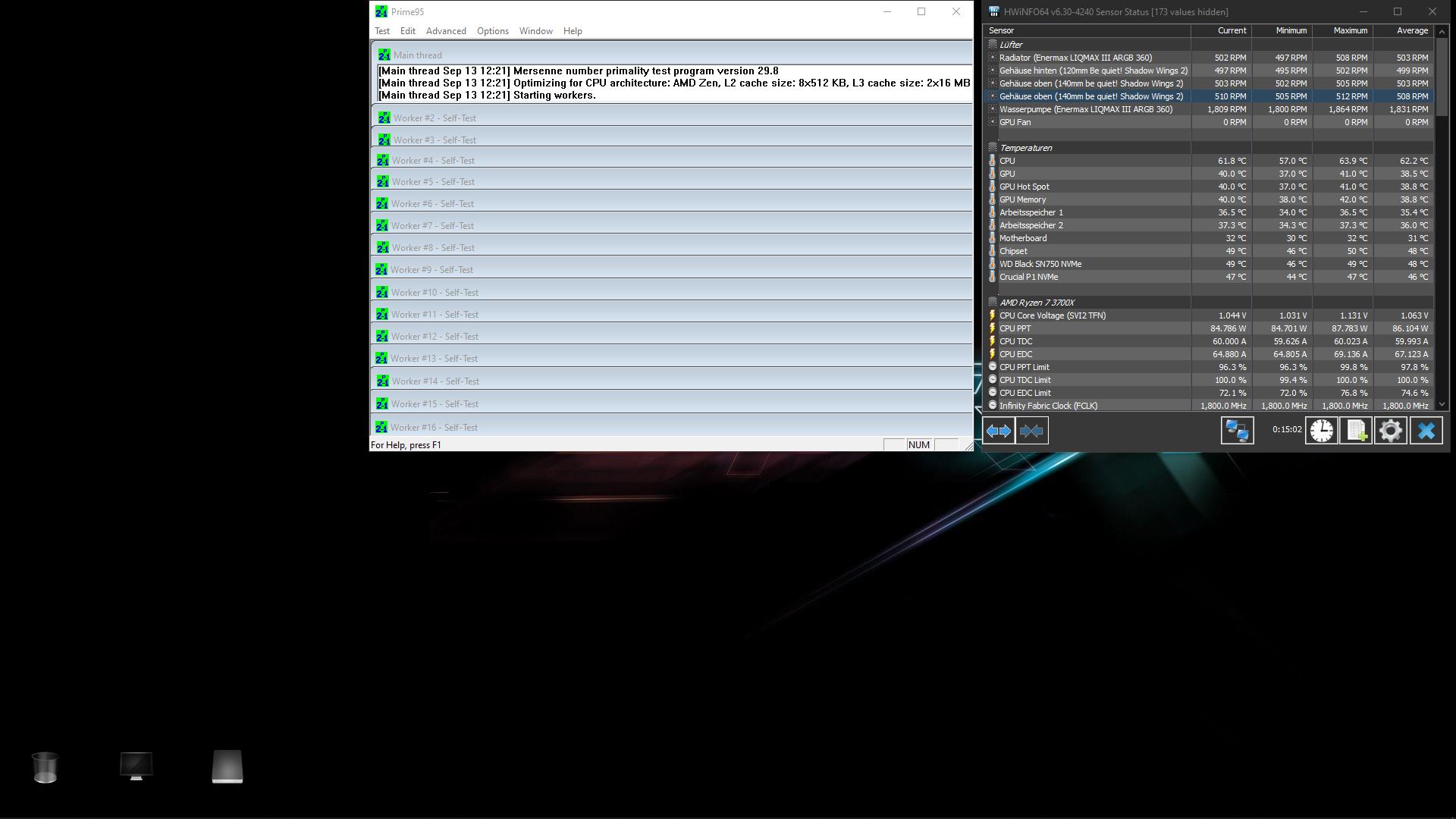Open the Recycle Bin desktop icon
Viewport: 1456px width, 819px height.
click(x=45, y=767)
